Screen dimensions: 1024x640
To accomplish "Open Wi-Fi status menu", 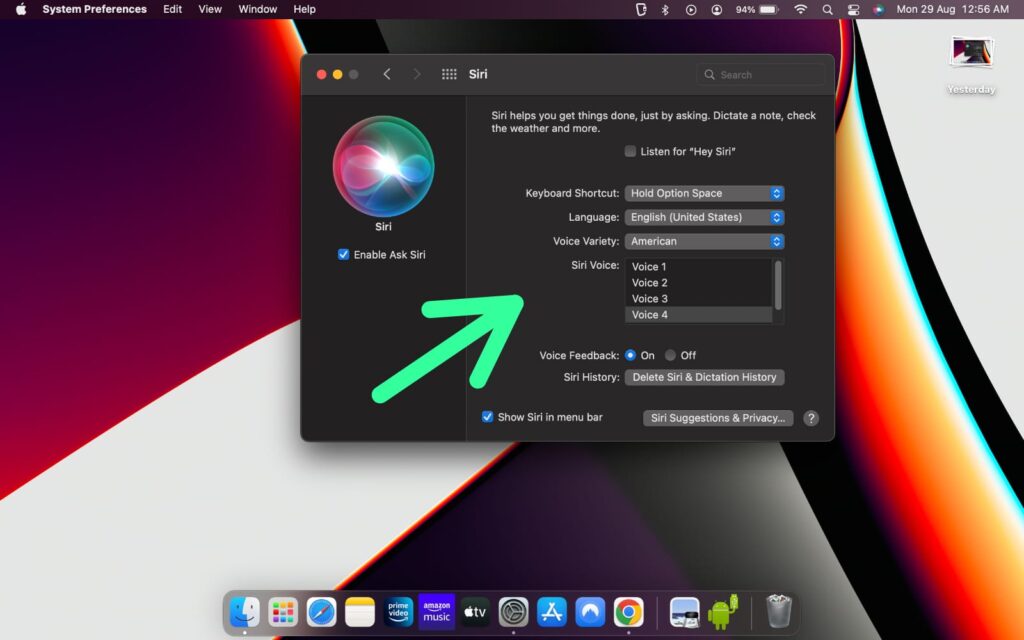I will pos(801,9).
